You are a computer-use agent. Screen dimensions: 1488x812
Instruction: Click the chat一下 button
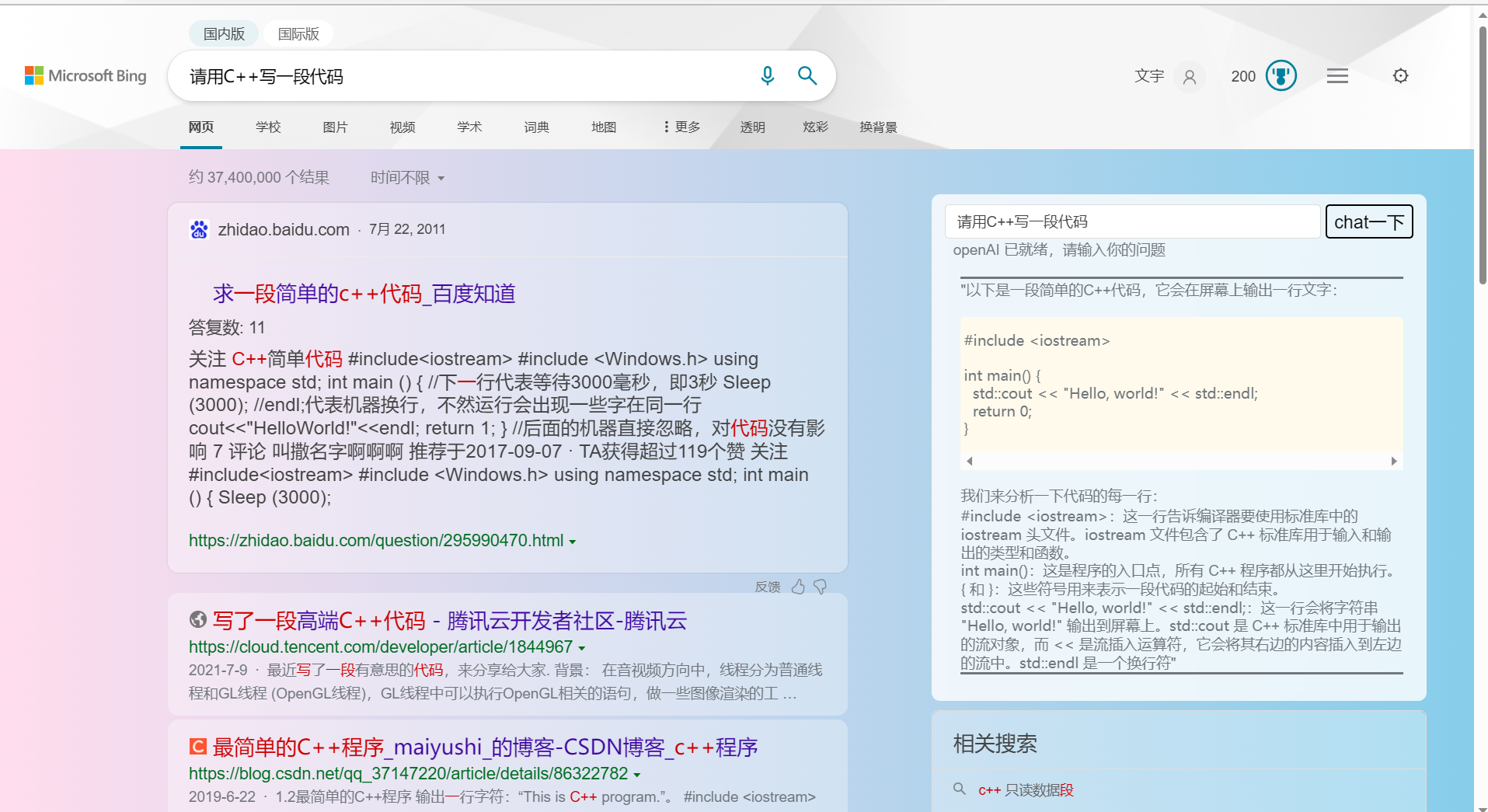click(1368, 221)
